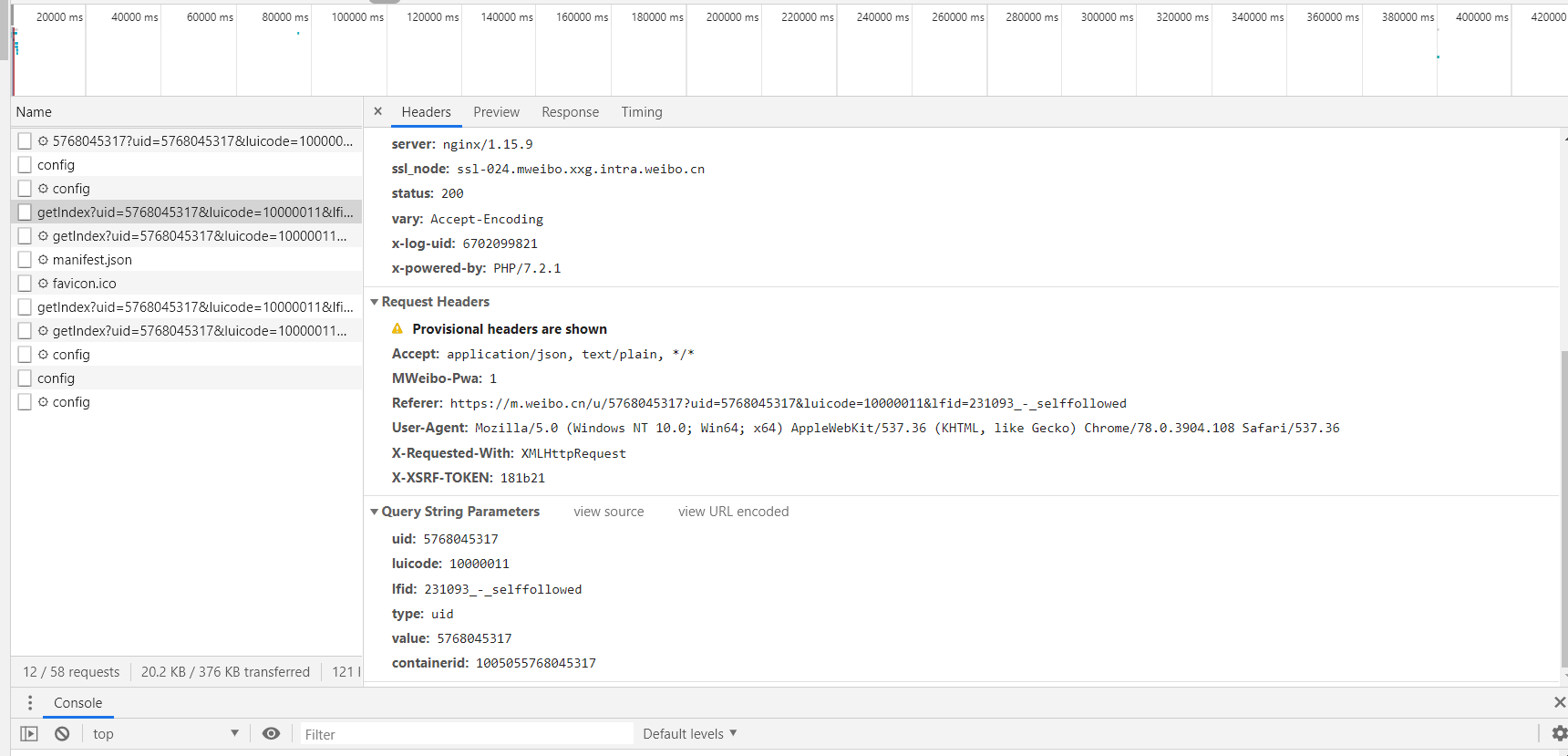Open the top JavaScript context dropdown
1568x756 pixels.
pos(165,734)
